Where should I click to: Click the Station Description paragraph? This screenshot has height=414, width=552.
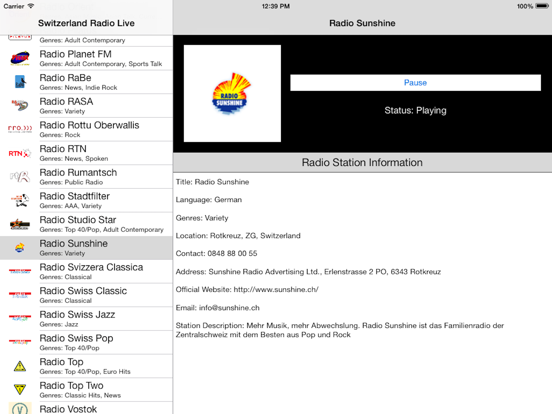340,330
